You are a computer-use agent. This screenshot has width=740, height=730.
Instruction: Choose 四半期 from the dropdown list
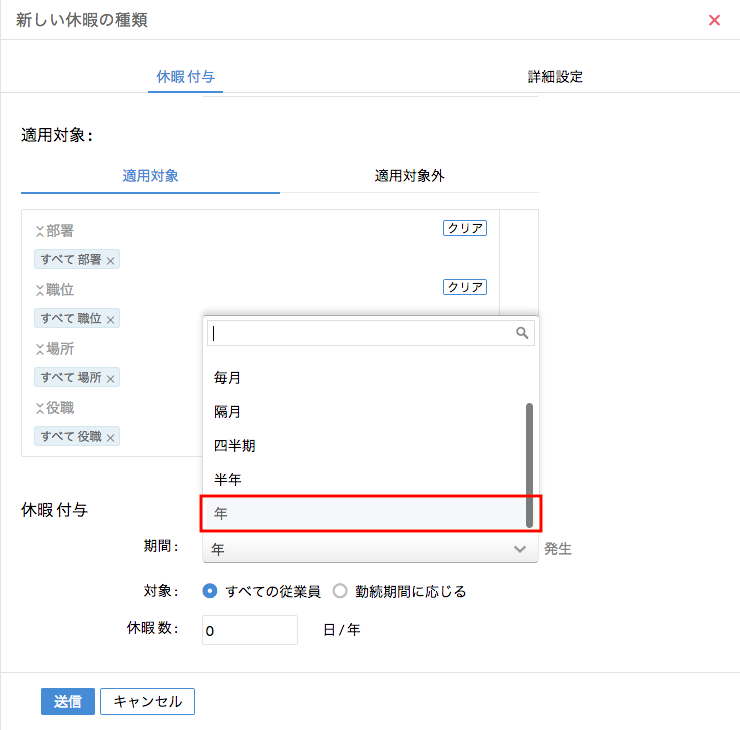point(227,446)
